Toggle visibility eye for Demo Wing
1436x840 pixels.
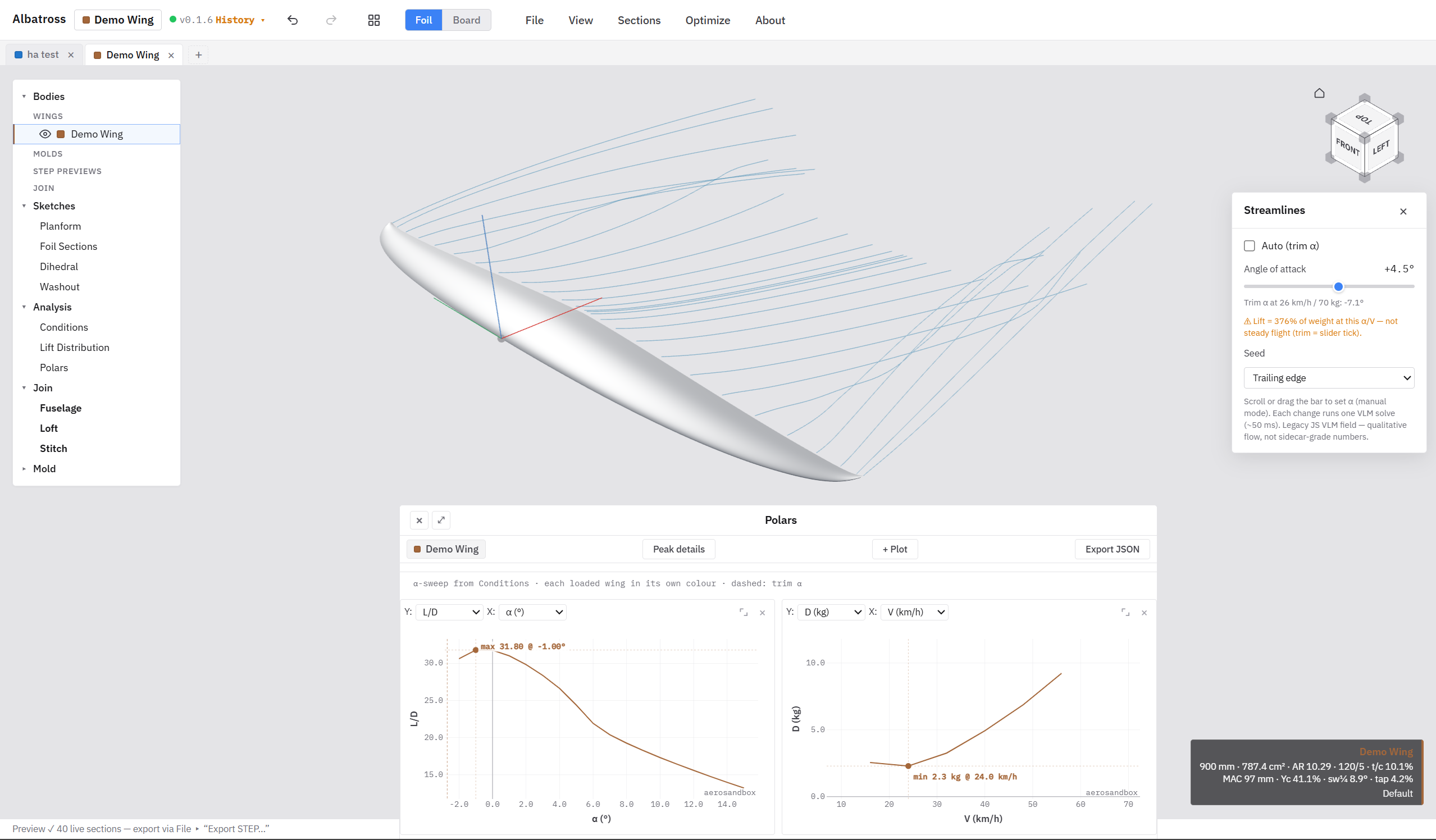pyautogui.click(x=45, y=134)
